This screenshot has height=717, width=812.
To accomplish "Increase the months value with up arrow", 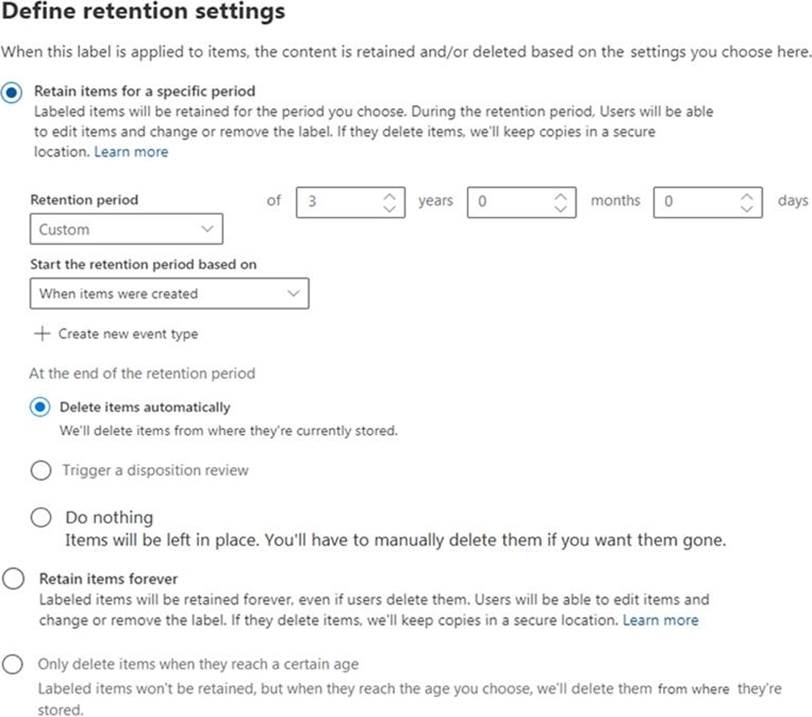I will pos(561,196).
